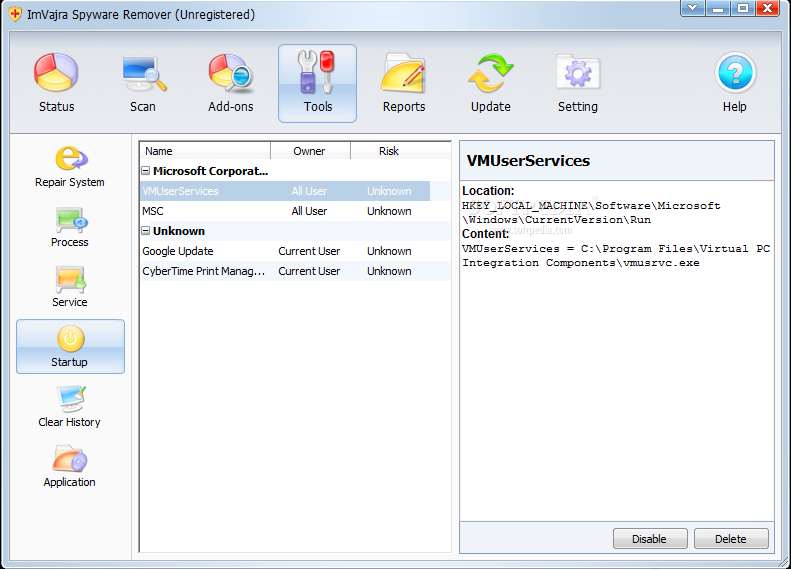
Task: Click the Delete button
Action: tap(731, 539)
